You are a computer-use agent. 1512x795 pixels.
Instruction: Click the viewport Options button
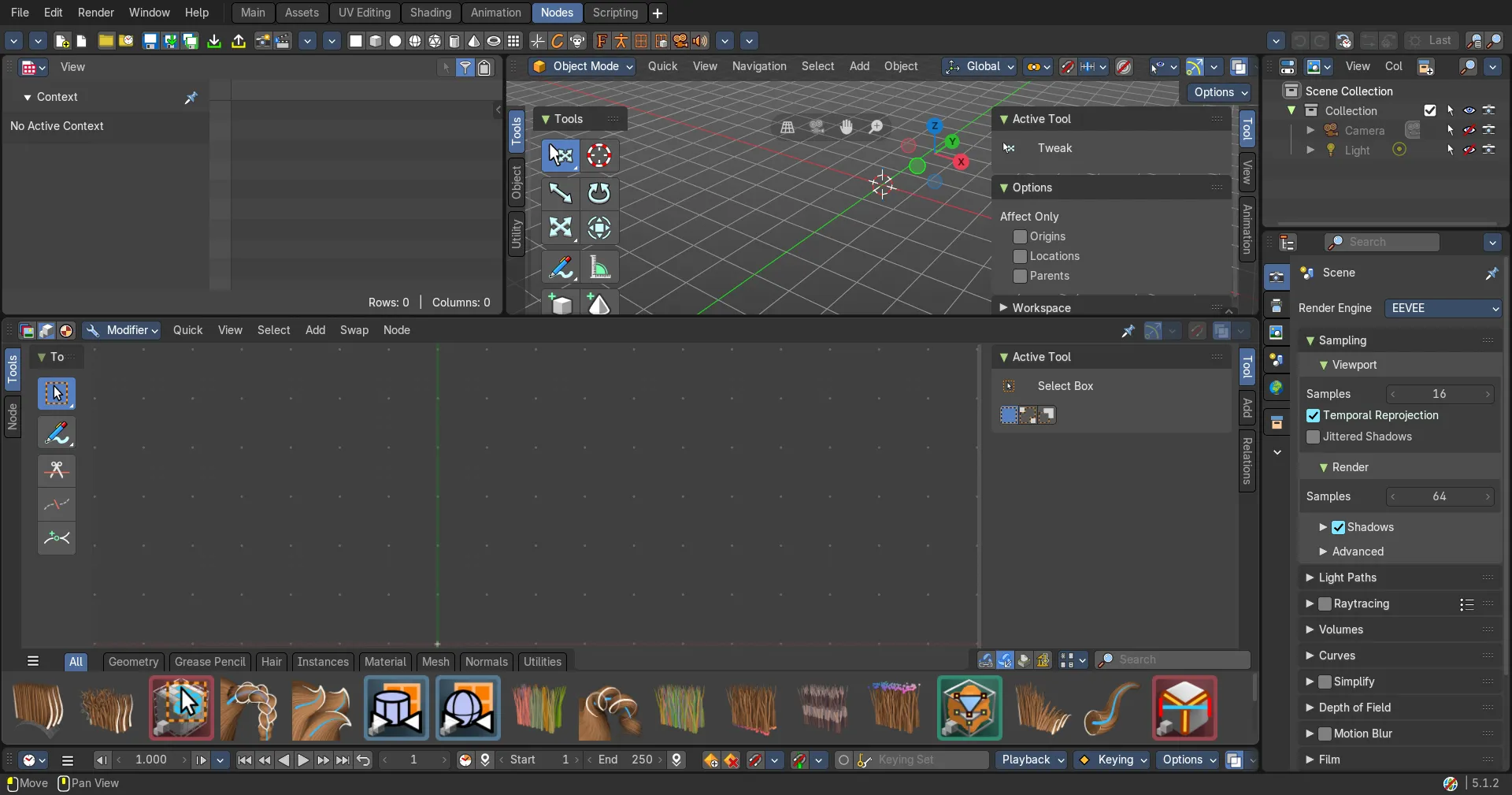pyautogui.click(x=1220, y=92)
